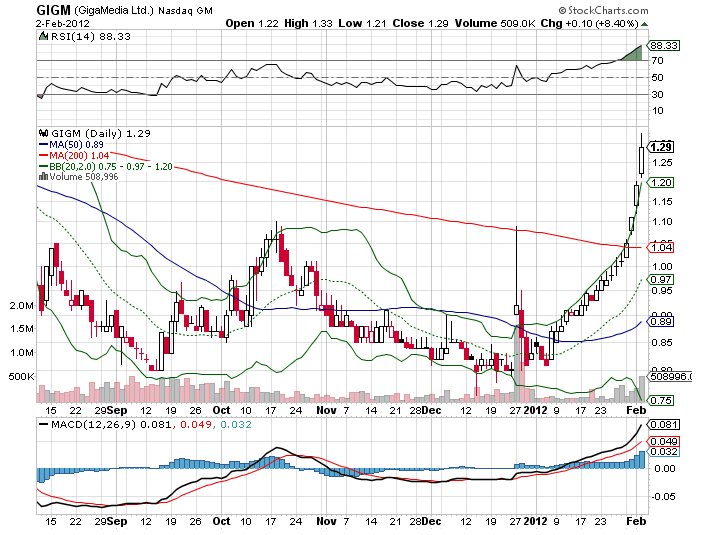The image size is (714, 535).
Task: Click the 1.29 last price tag
Action: 661,147
